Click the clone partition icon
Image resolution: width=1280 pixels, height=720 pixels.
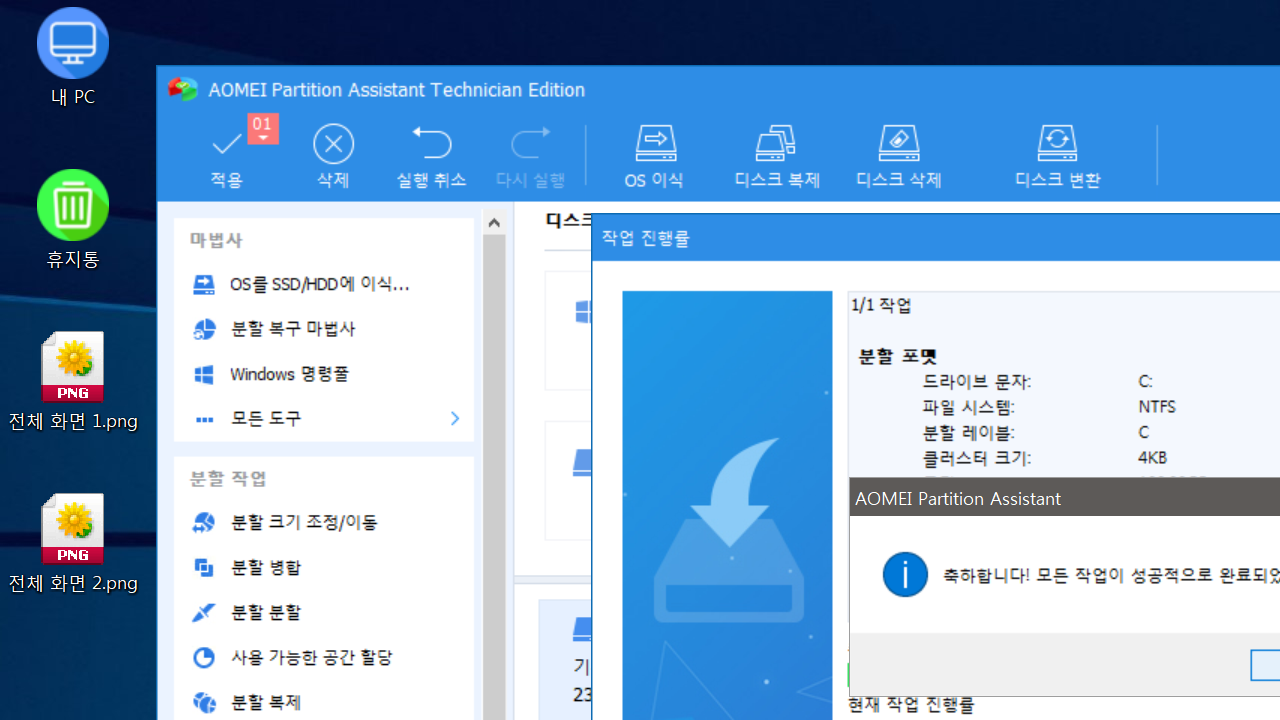click(x=204, y=702)
